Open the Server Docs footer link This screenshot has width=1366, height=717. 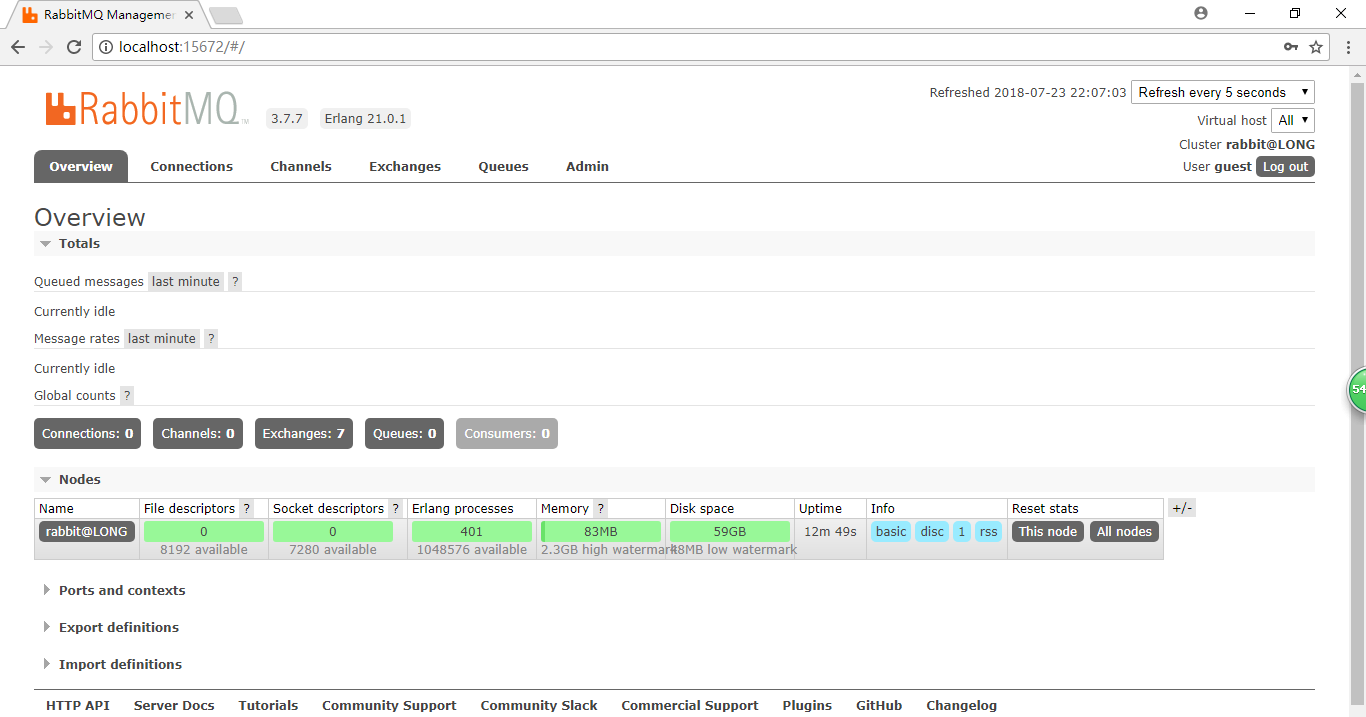click(x=174, y=706)
